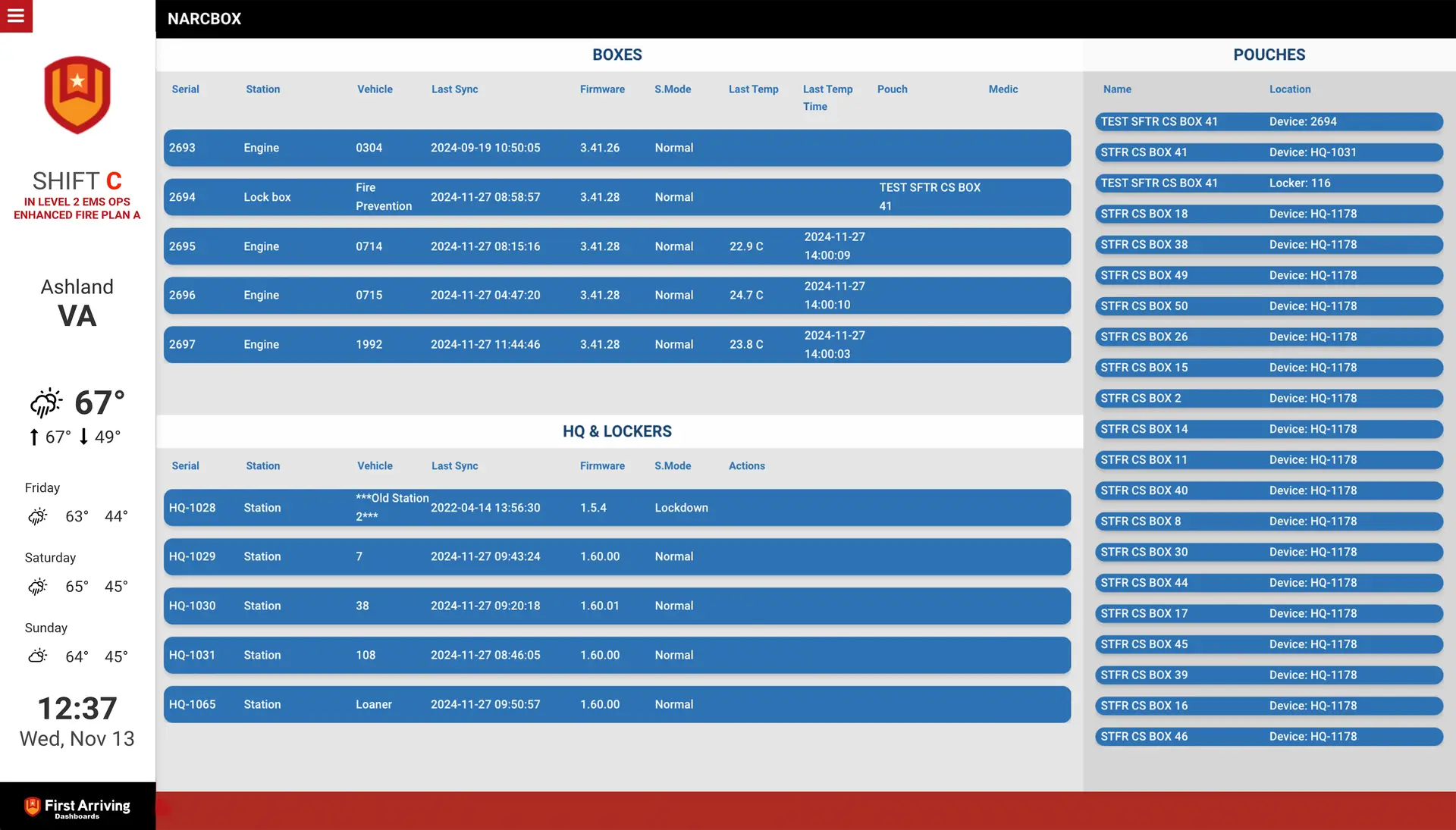Click the high temperature up arrow

pos(34,437)
